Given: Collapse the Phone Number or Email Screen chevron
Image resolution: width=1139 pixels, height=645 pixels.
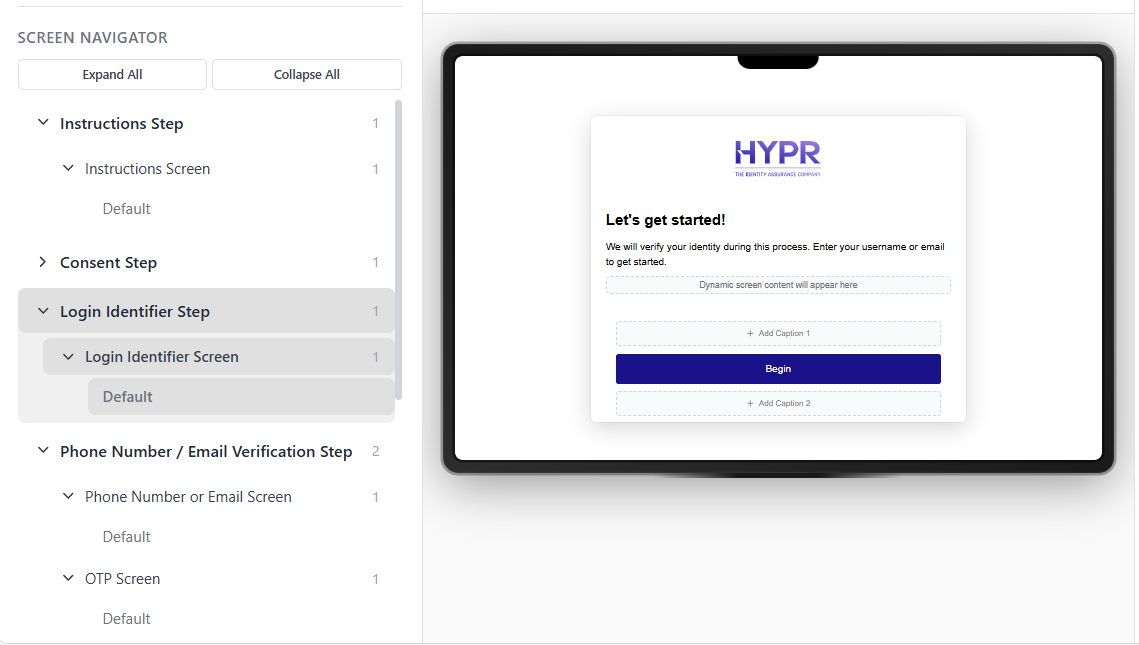Looking at the screenshot, I should click(x=68, y=497).
